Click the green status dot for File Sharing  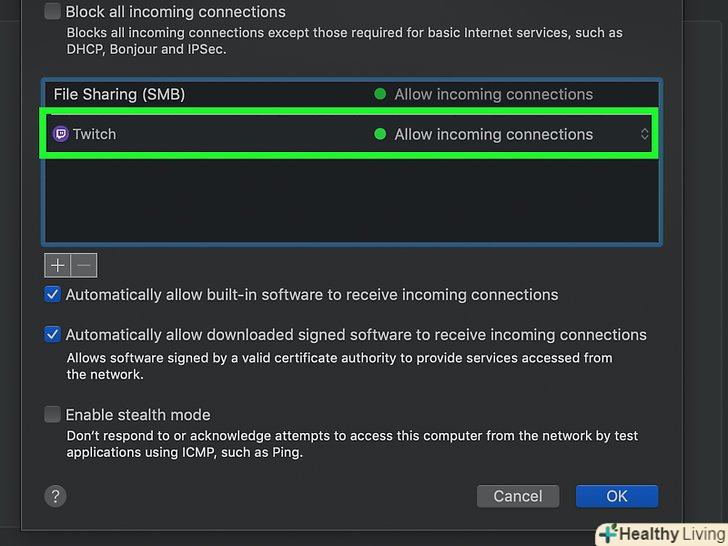point(380,94)
